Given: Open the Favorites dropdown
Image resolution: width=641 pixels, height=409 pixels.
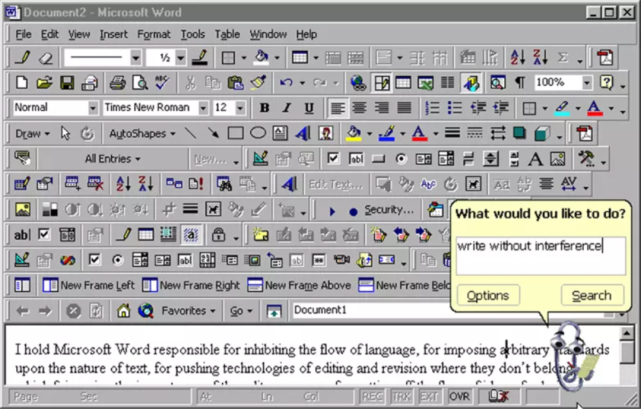Looking at the screenshot, I should click(x=188, y=311).
